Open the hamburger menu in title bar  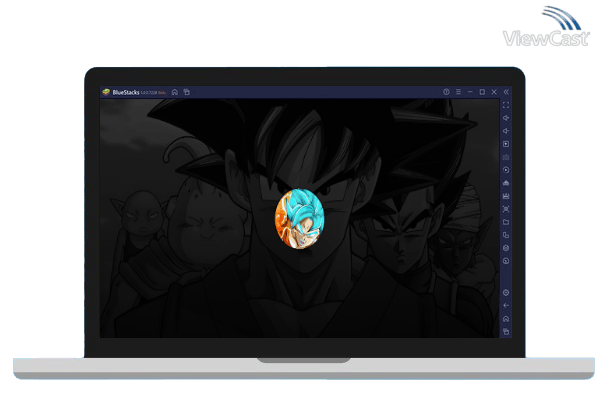point(458,92)
